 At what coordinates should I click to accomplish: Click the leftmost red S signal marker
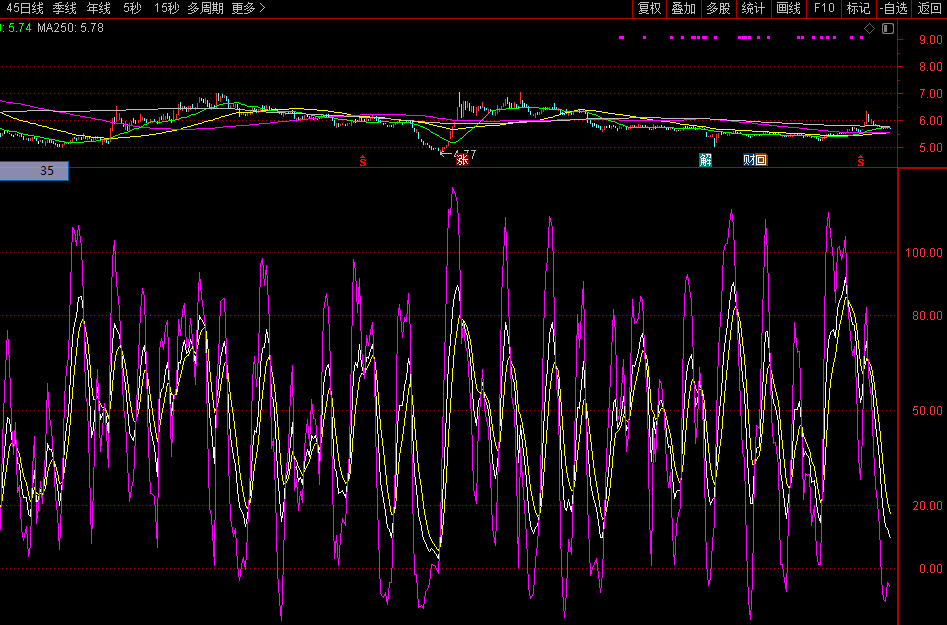pos(363,161)
